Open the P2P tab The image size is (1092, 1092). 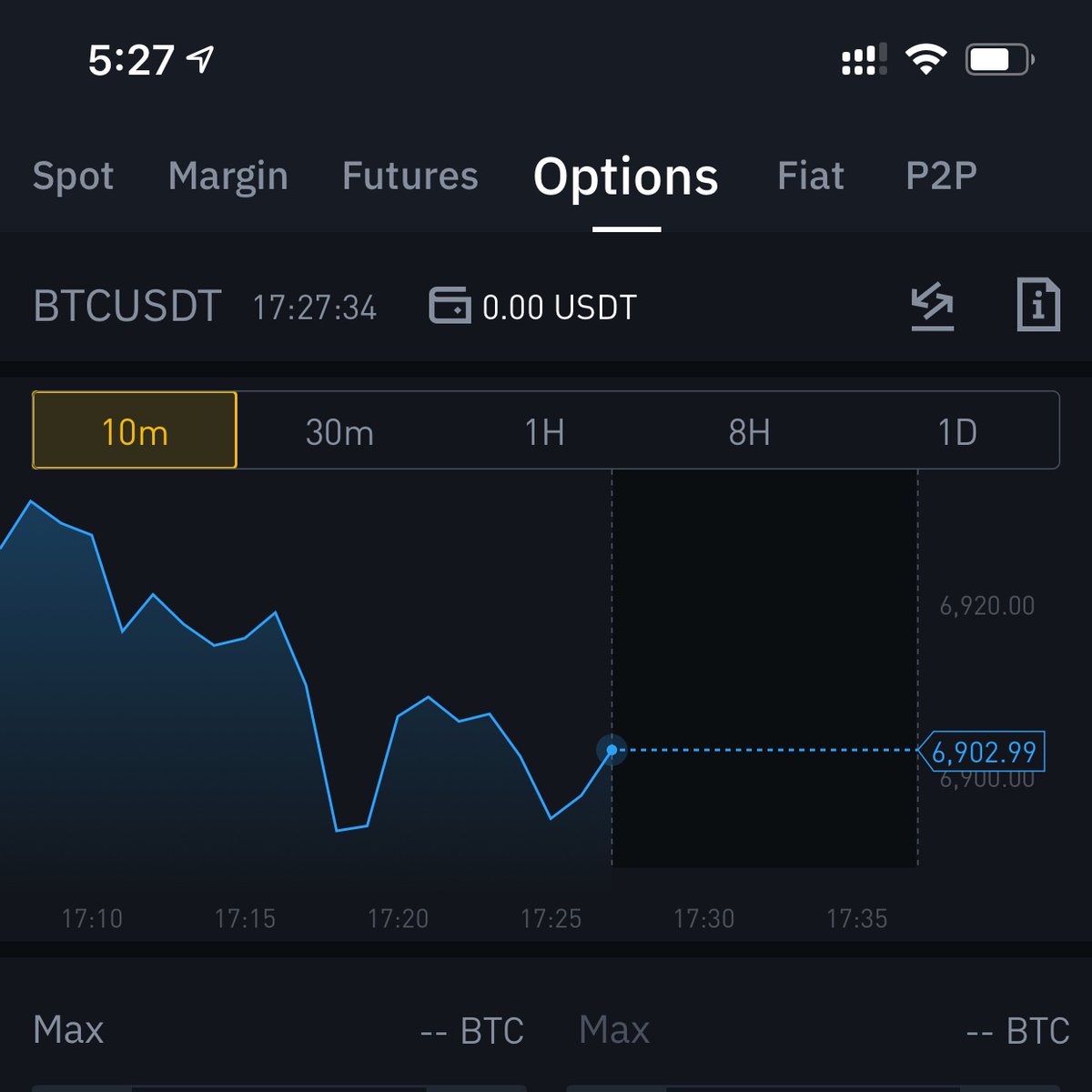pos(941,176)
